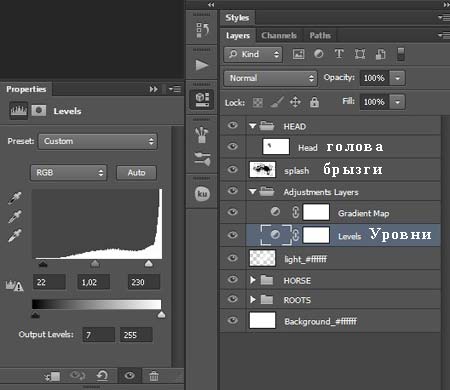450x390 pixels.
Task: Open the Layers panel flyout menu
Action: click(x=444, y=35)
